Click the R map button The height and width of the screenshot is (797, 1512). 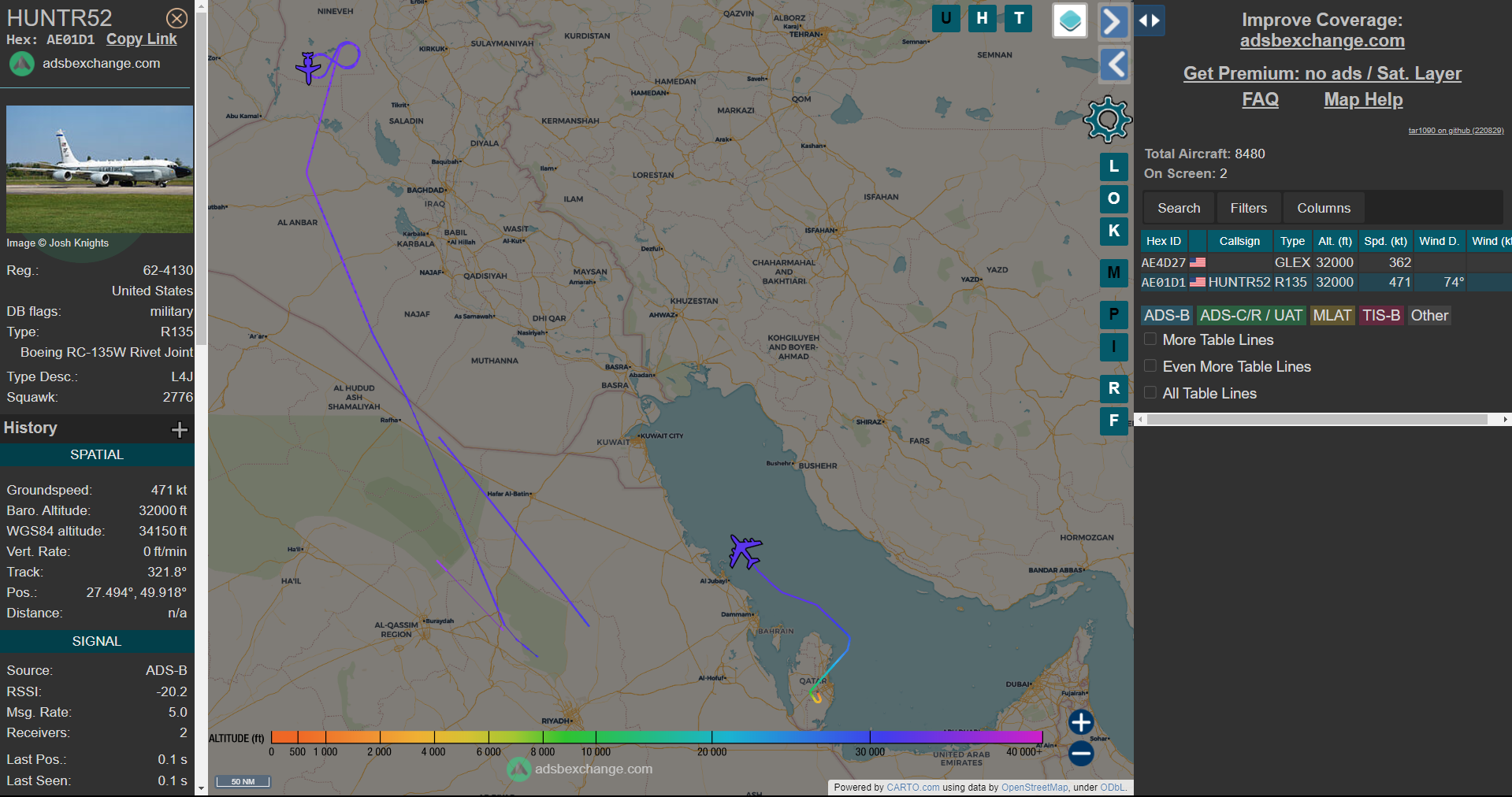(1114, 388)
